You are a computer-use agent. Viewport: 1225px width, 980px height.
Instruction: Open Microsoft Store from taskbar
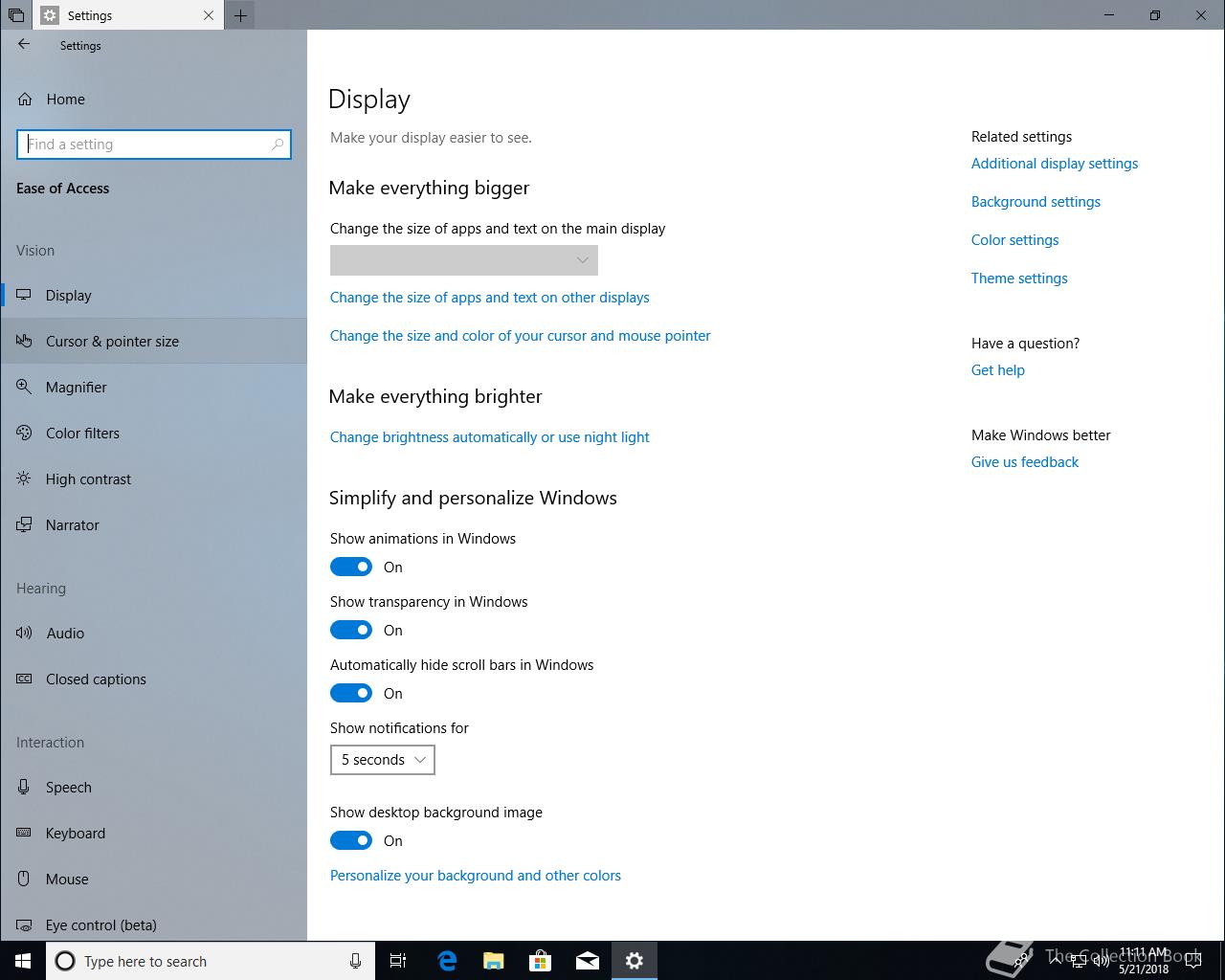click(541, 961)
